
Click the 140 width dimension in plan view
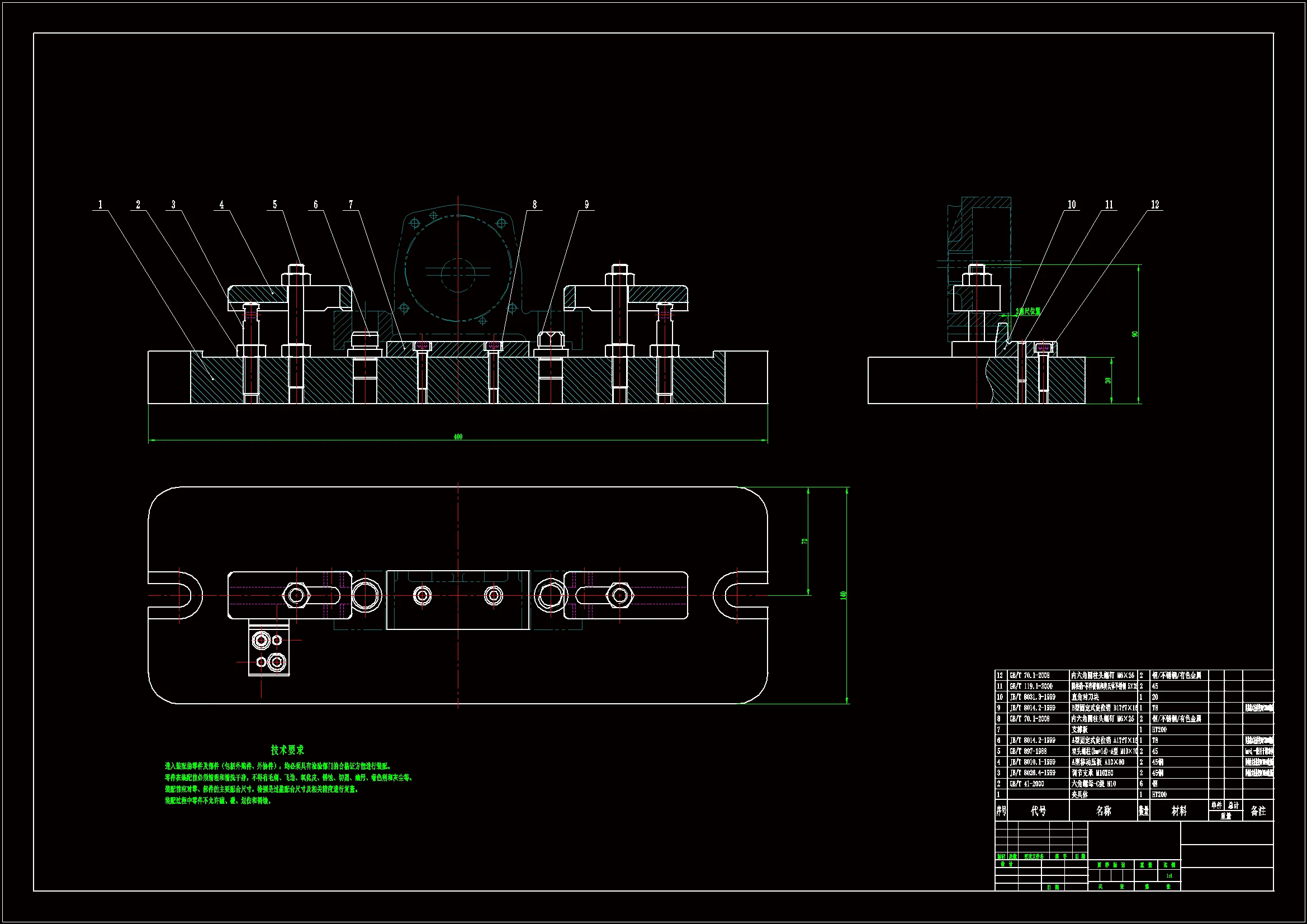point(844,595)
